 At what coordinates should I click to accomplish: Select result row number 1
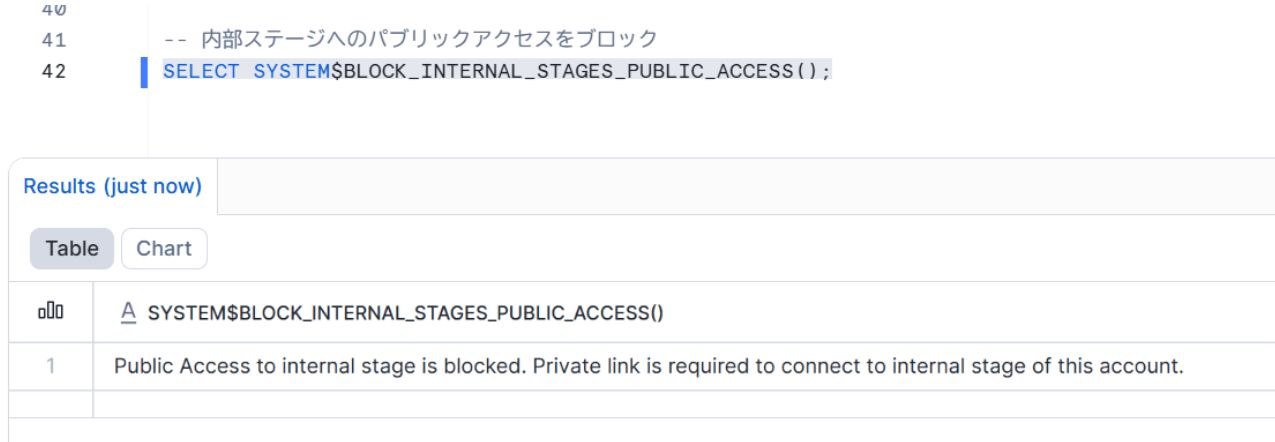[50, 366]
